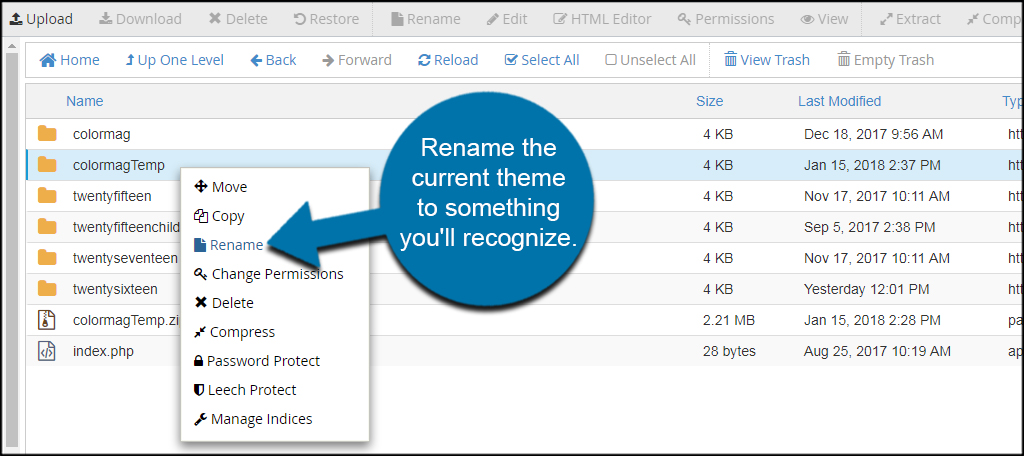Click the Yesterday 12:01 PM date

click(867, 289)
